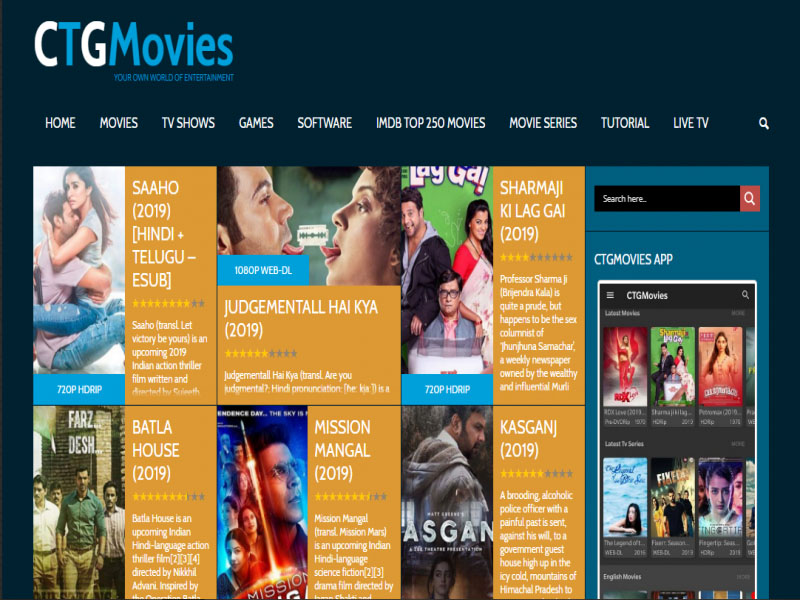Select IMDB Top 250 Movies menu
Screen dimensions: 800x600
tap(430, 123)
